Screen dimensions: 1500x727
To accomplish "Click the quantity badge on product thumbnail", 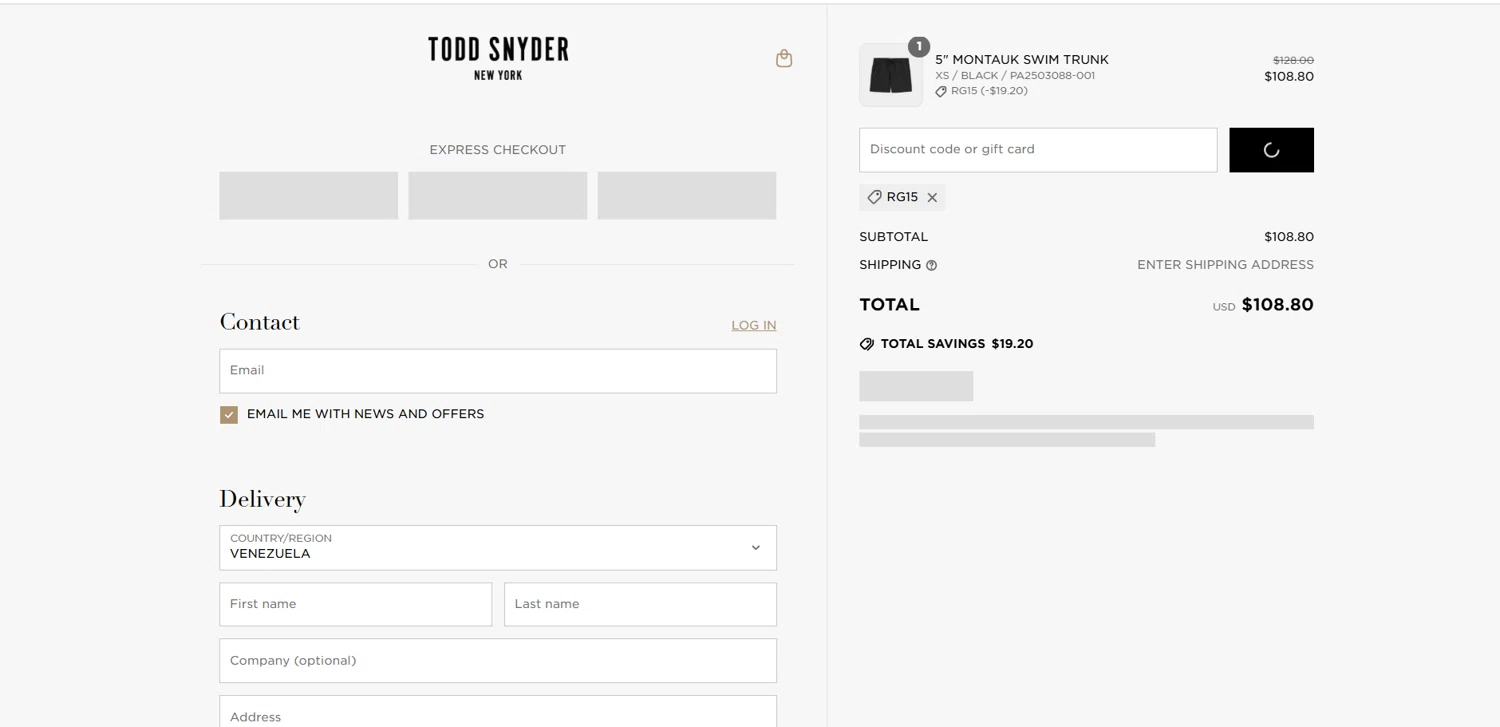I will click(x=919, y=47).
